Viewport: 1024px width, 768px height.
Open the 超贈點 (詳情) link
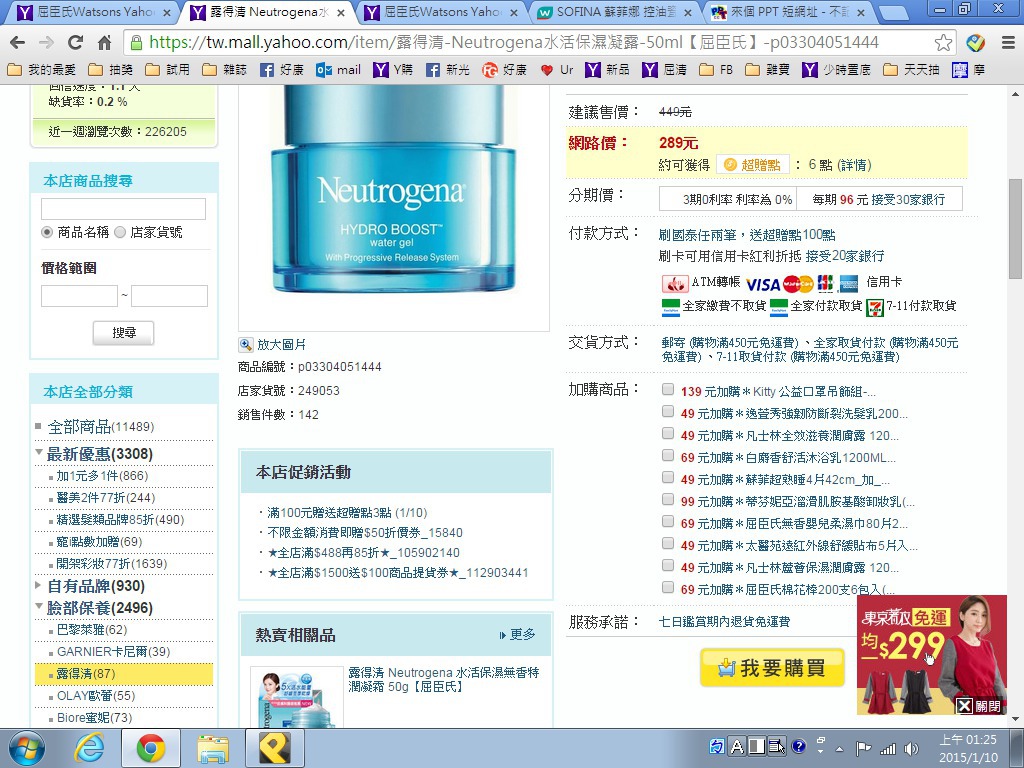click(x=856, y=165)
